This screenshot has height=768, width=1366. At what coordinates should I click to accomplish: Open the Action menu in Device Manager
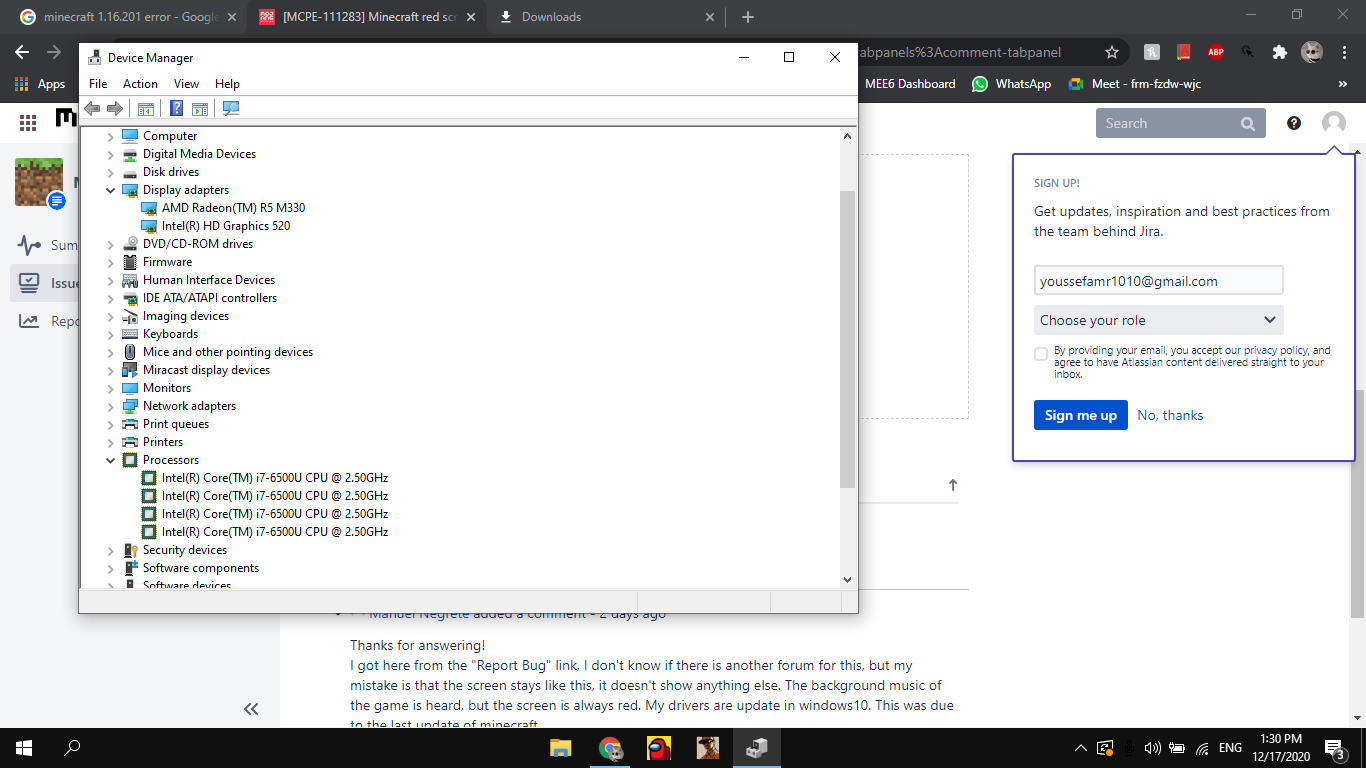pyautogui.click(x=140, y=84)
